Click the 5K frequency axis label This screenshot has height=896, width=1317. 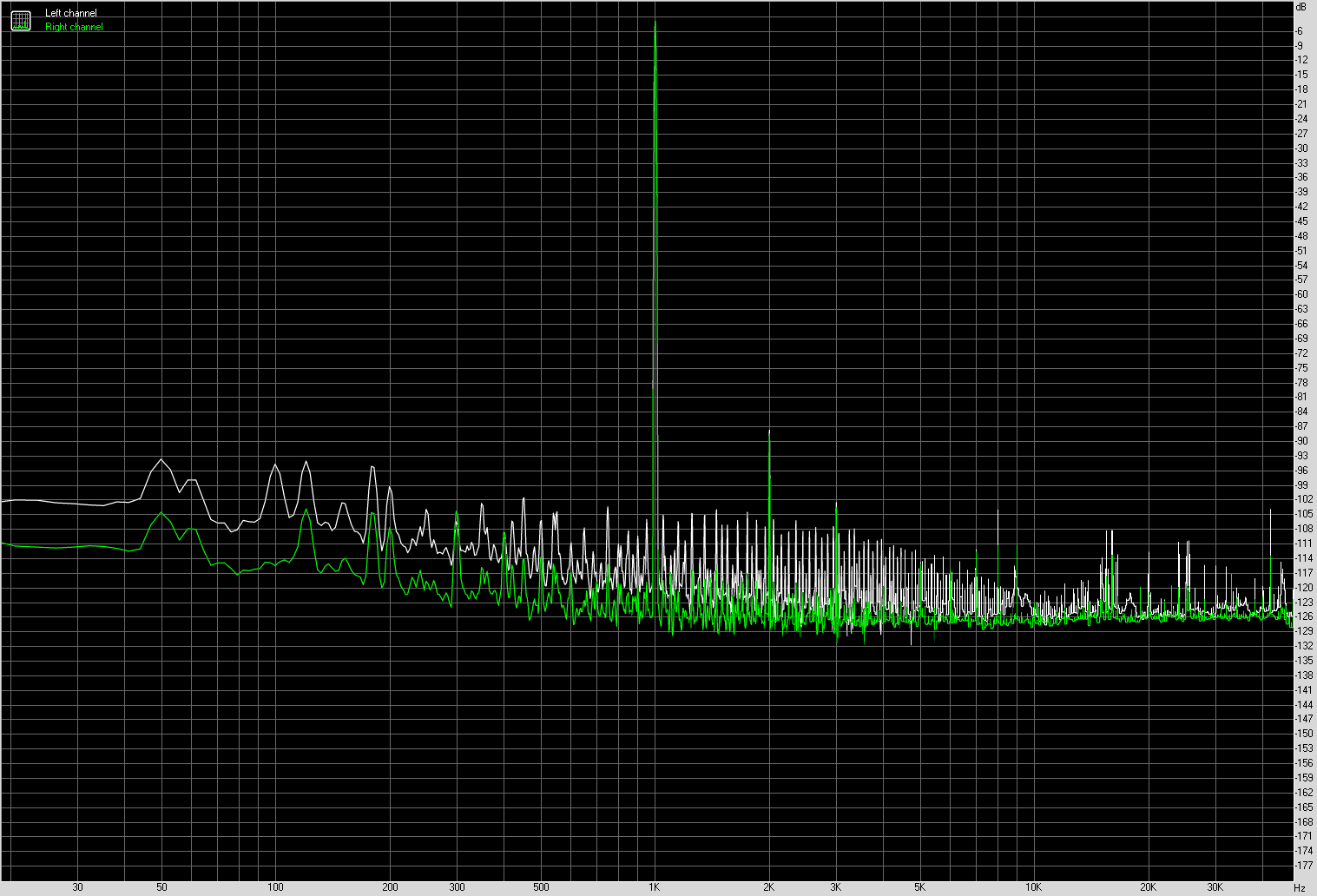click(920, 887)
